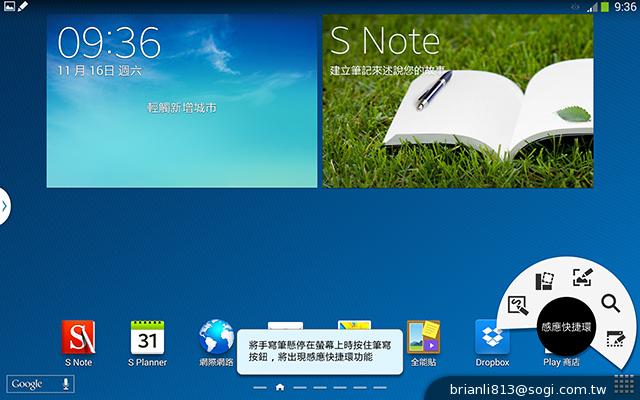The width and height of the screenshot is (640, 400).
Task: Select the Pen Window tool in Air Command
Action: [x=616, y=339]
